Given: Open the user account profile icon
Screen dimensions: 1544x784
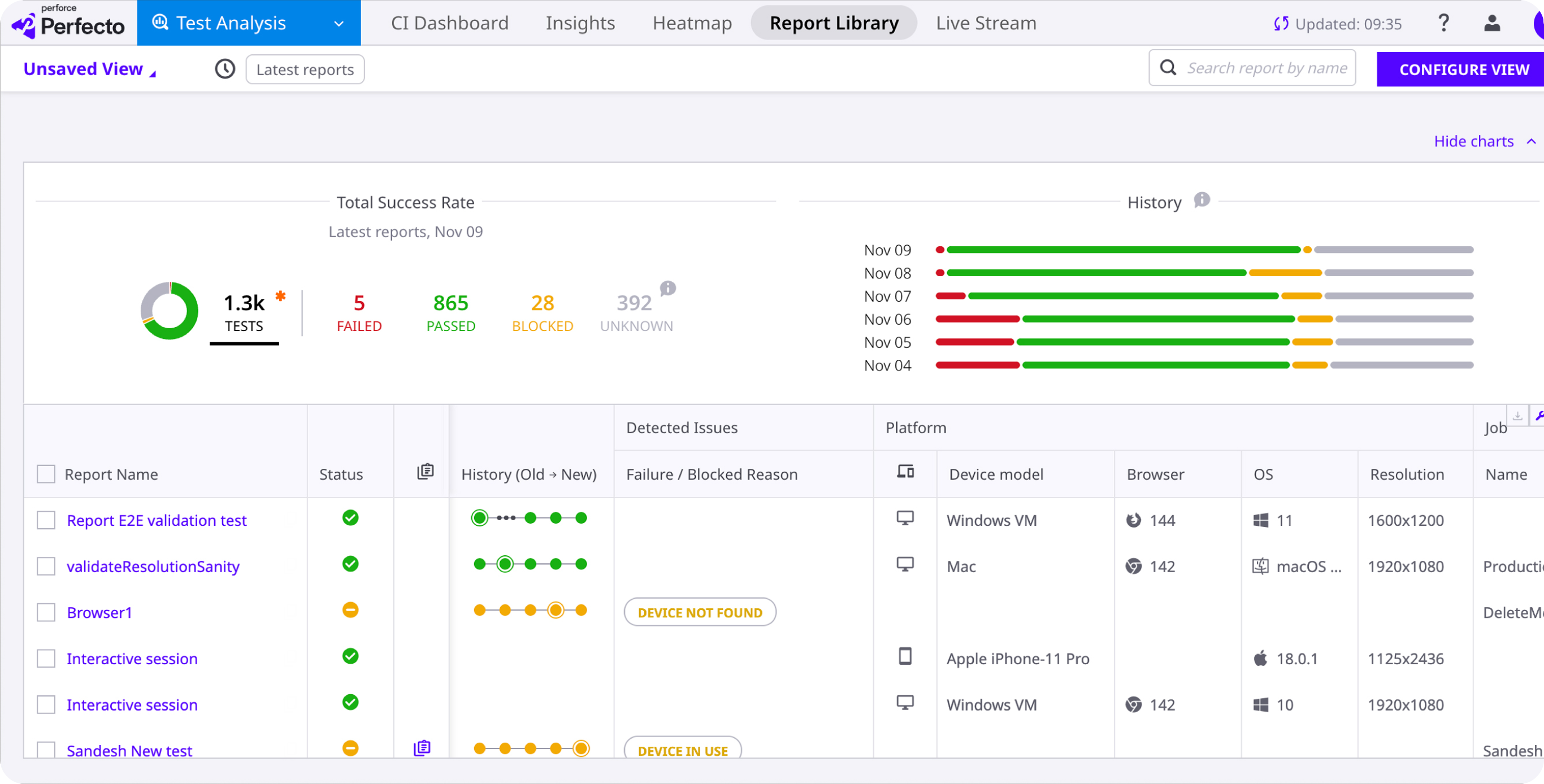Looking at the screenshot, I should [1492, 23].
